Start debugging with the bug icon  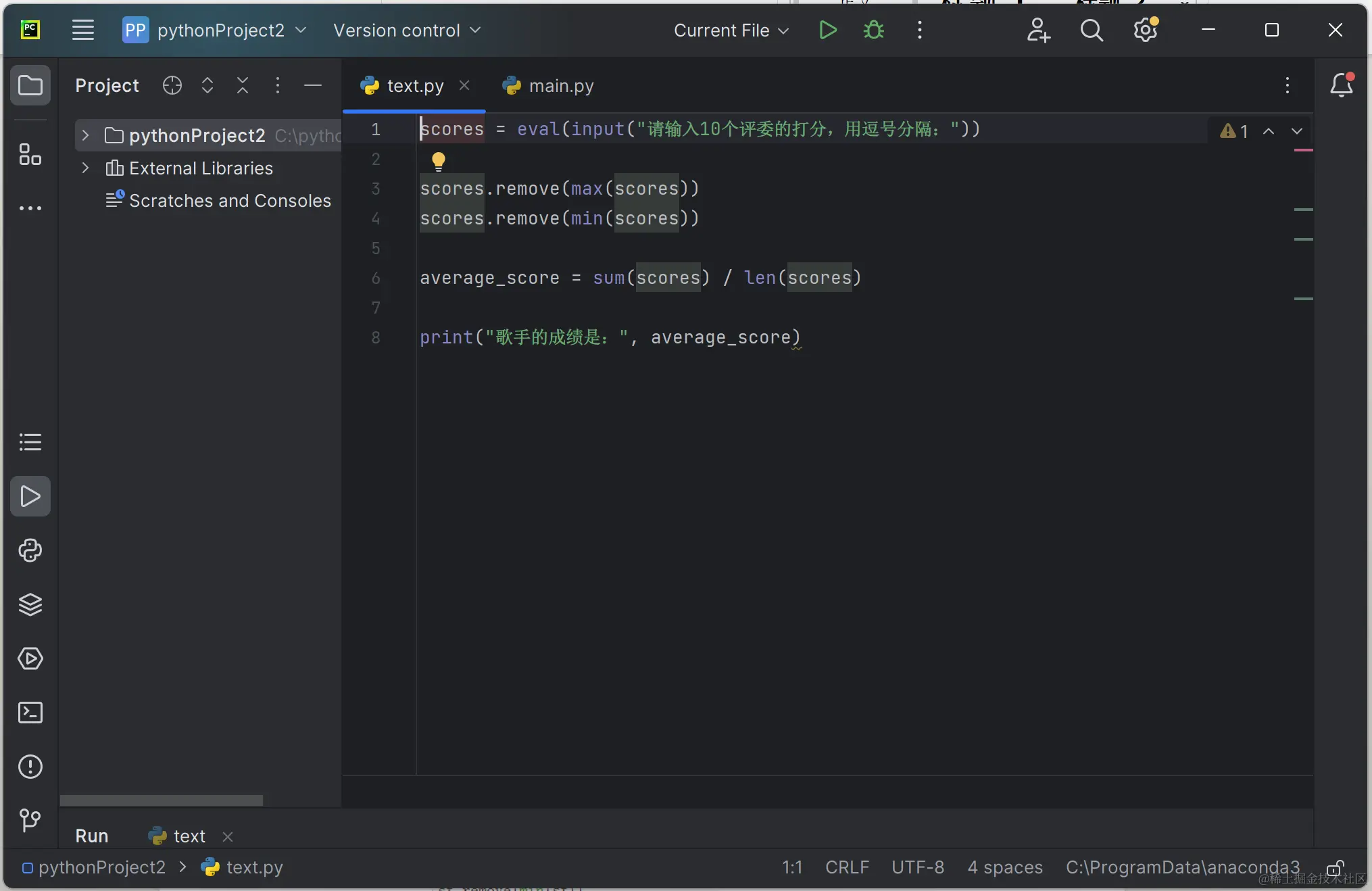tap(873, 30)
